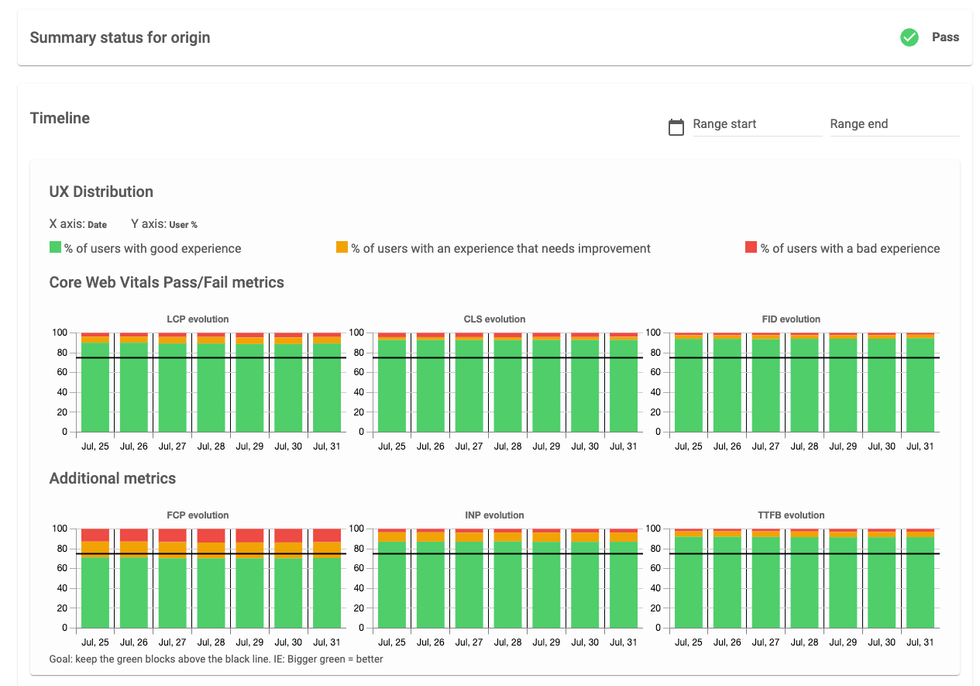
Task: Click red segment of FCP Jul, 30 bar
Action: tap(288, 535)
